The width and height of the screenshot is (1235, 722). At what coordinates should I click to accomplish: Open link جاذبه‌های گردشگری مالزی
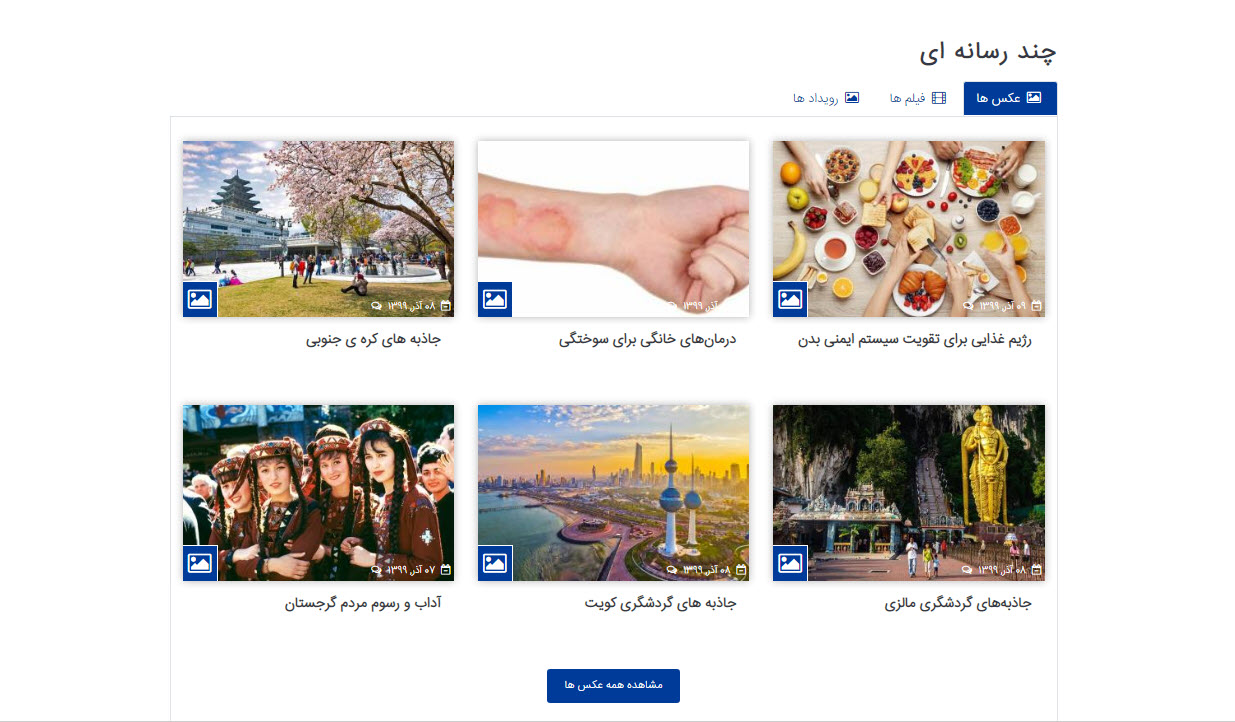point(958,604)
